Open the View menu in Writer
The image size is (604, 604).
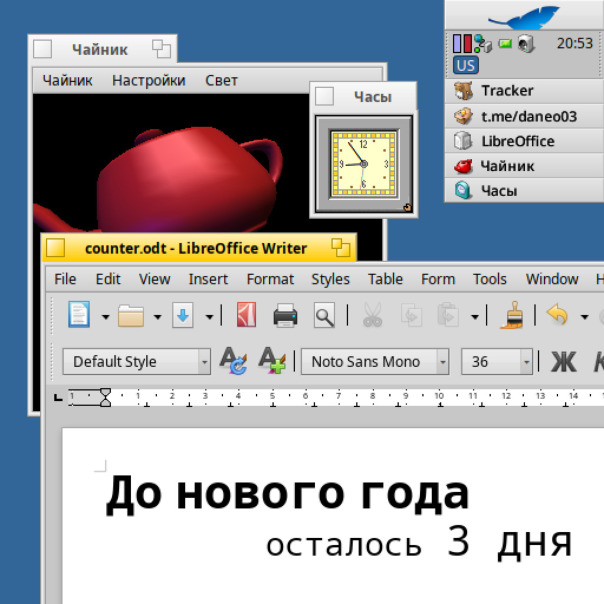click(154, 279)
